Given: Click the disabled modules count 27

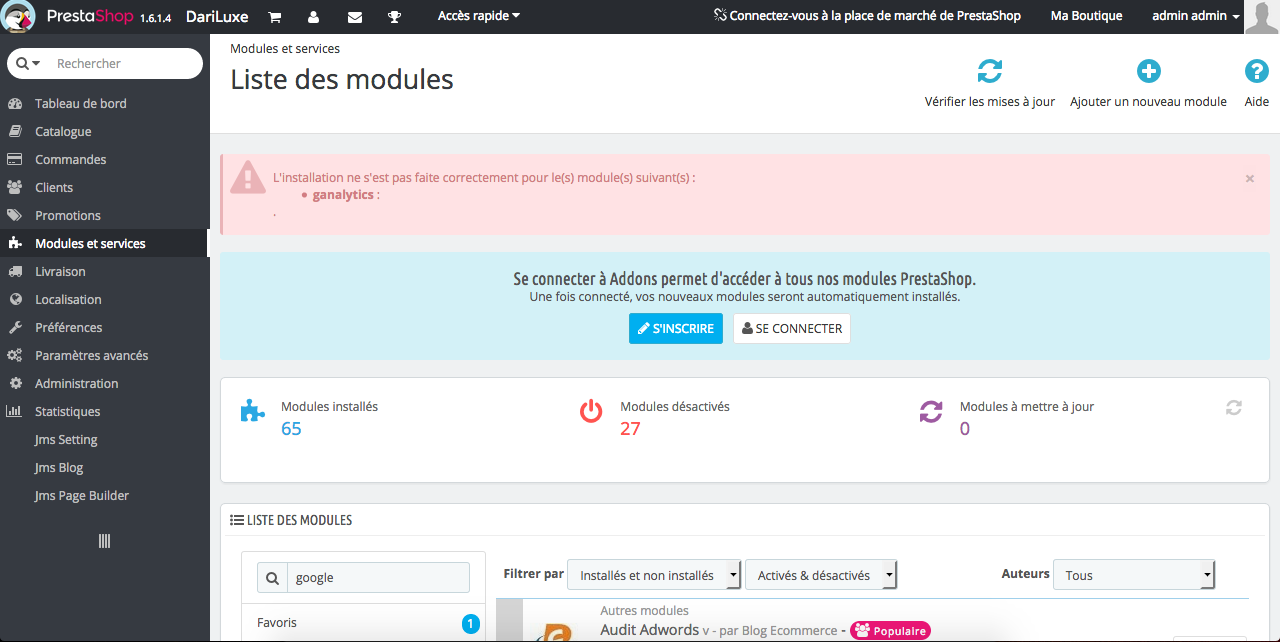Looking at the screenshot, I should pyautogui.click(x=630, y=429).
